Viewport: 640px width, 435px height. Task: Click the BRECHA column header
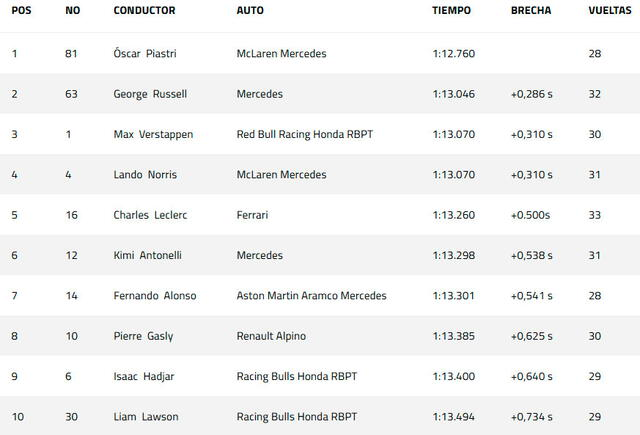(531, 10)
